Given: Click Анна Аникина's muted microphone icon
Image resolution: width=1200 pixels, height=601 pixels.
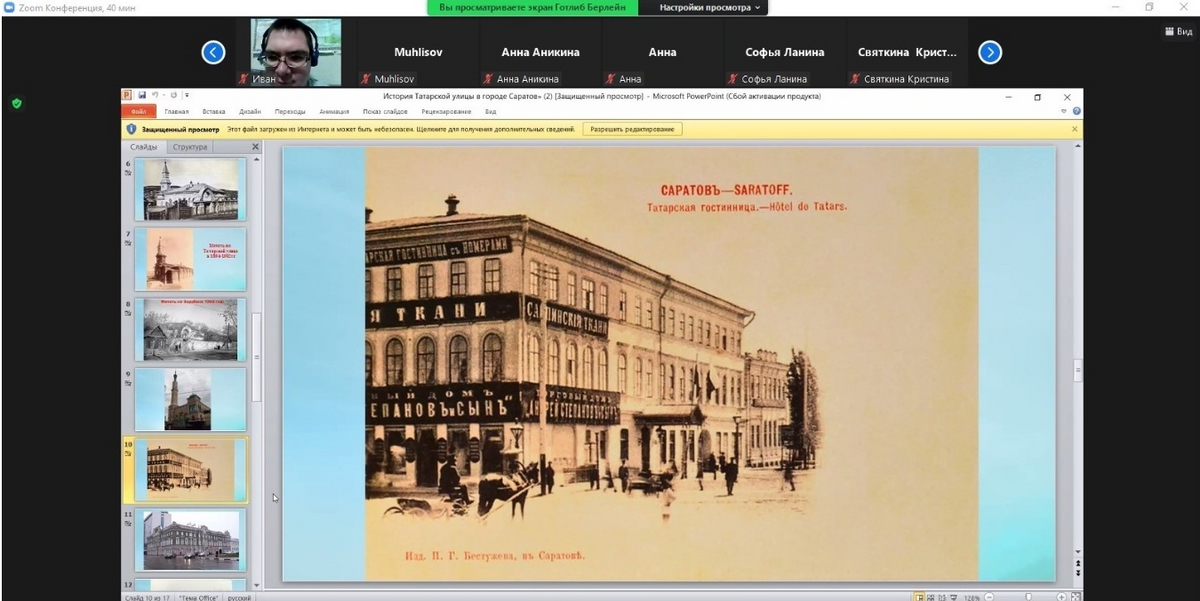Looking at the screenshot, I should pyautogui.click(x=488, y=79).
